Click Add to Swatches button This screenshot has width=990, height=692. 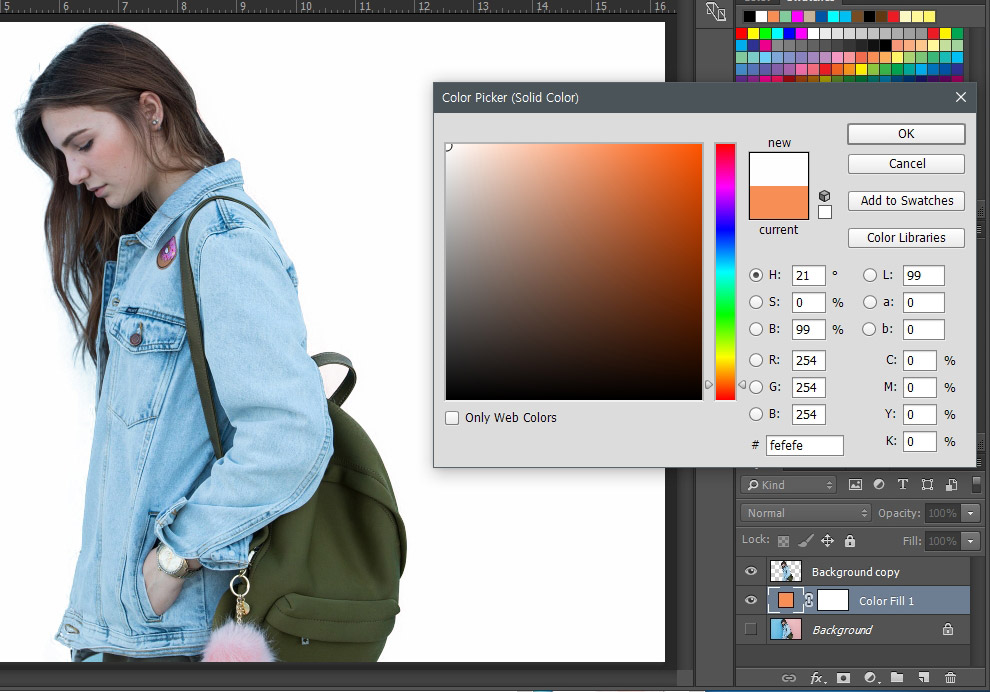pos(906,201)
